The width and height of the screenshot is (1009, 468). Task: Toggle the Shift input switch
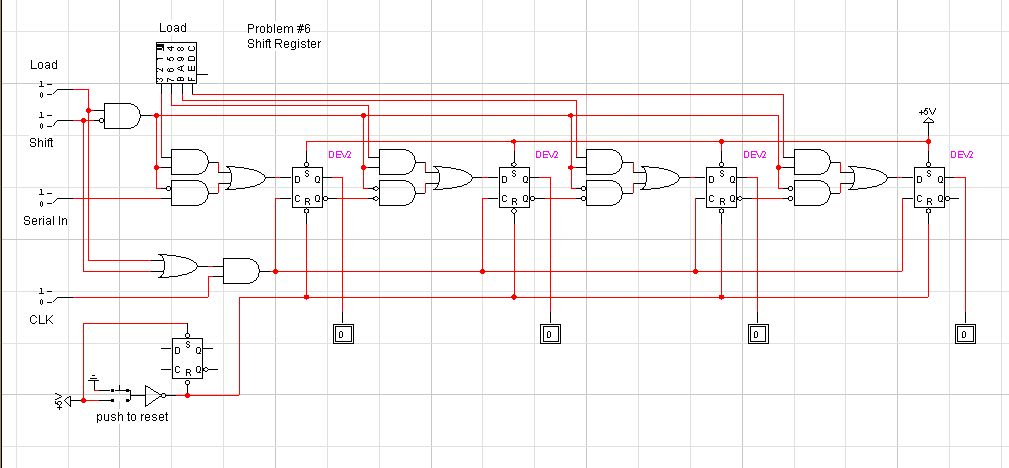(x=45, y=121)
